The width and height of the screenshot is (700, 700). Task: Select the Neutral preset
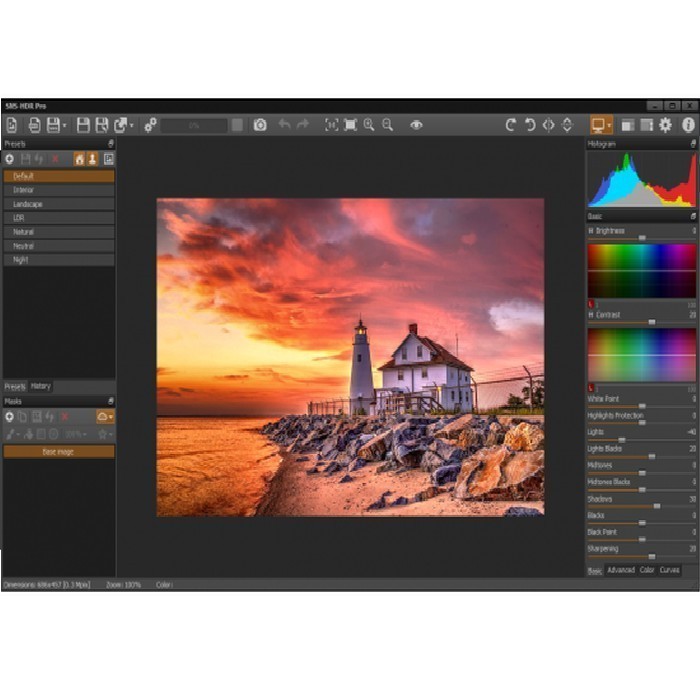(59, 246)
